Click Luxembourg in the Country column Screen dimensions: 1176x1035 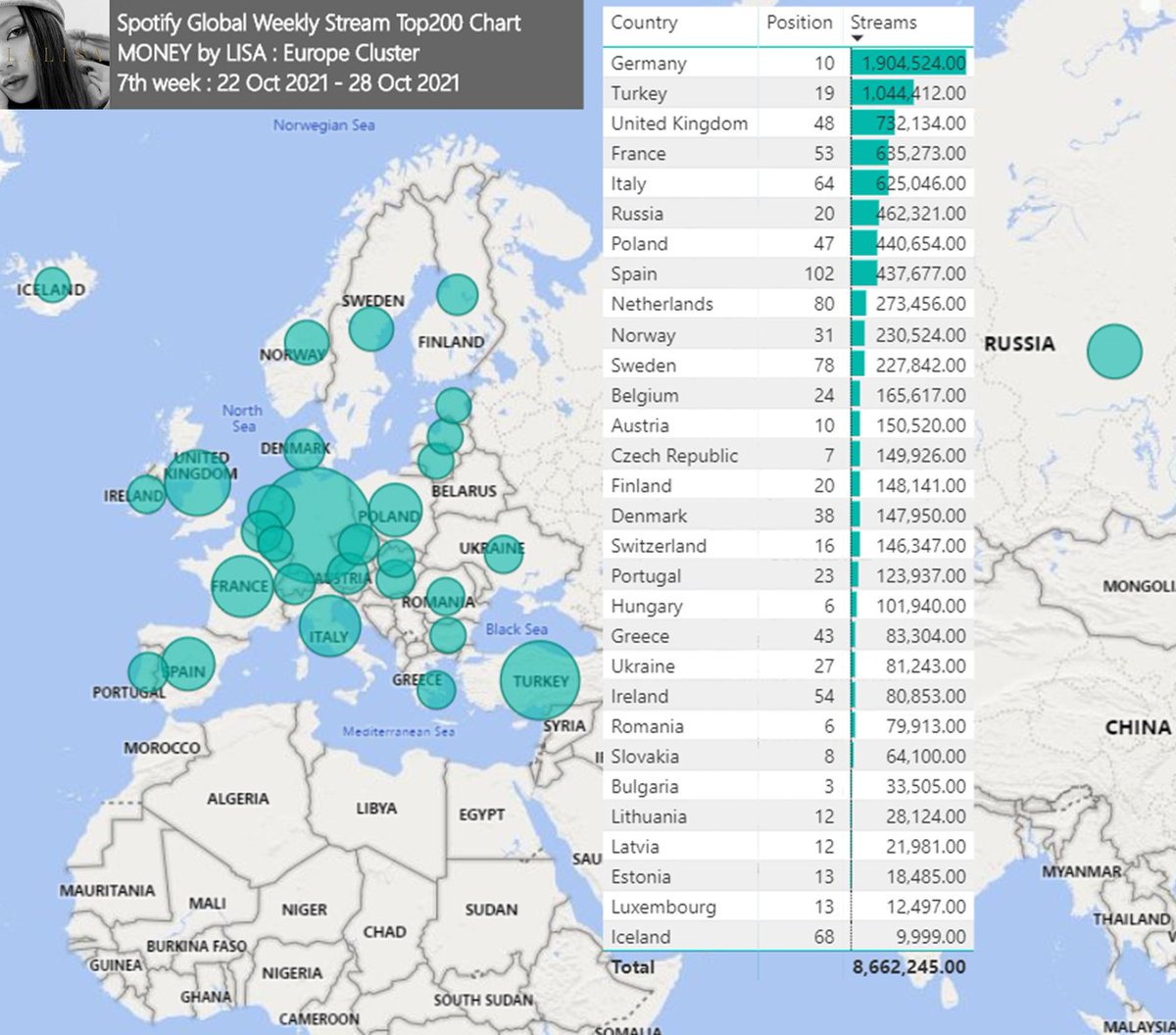(663, 908)
